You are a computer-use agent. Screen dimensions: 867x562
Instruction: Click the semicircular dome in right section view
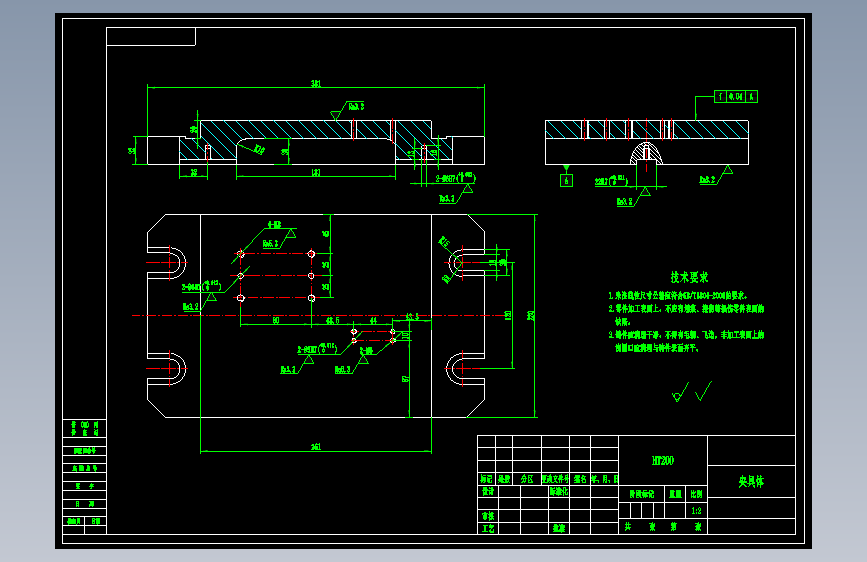[x=646, y=153]
